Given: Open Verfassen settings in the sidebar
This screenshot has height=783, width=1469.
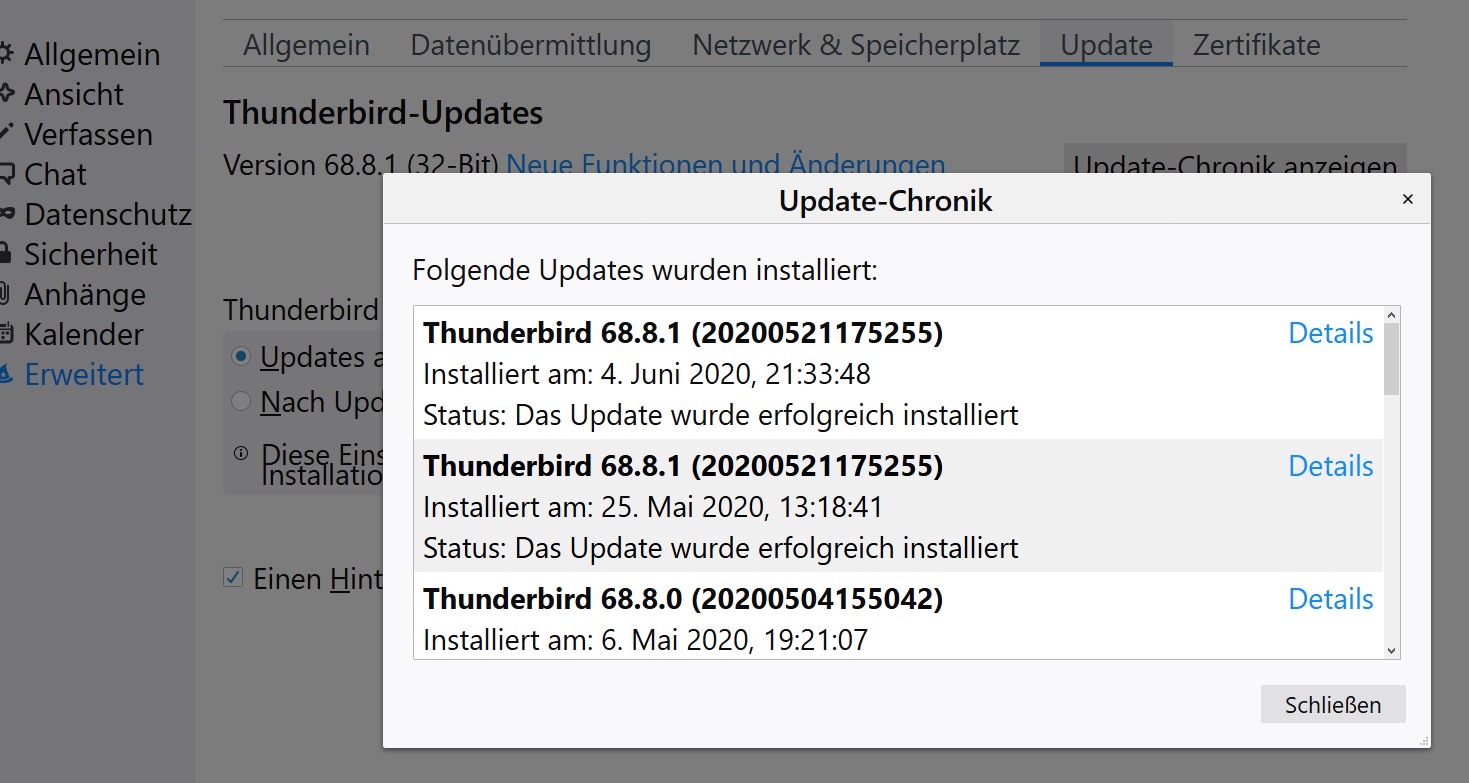Looking at the screenshot, I should [x=88, y=134].
